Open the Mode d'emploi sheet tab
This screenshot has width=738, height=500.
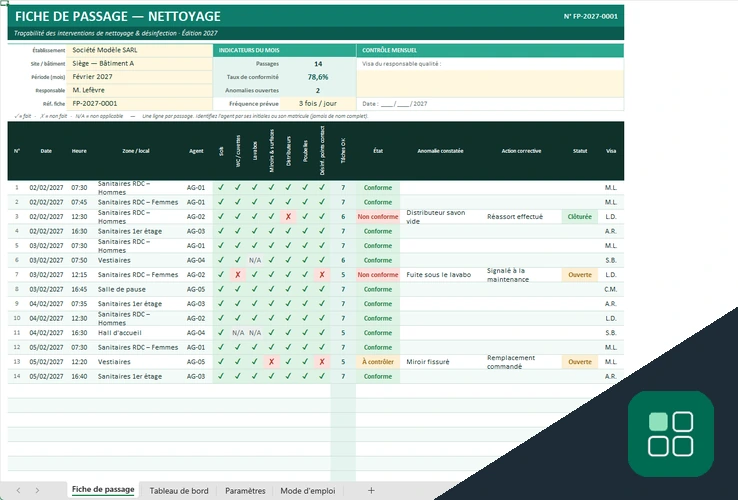[308, 491]
